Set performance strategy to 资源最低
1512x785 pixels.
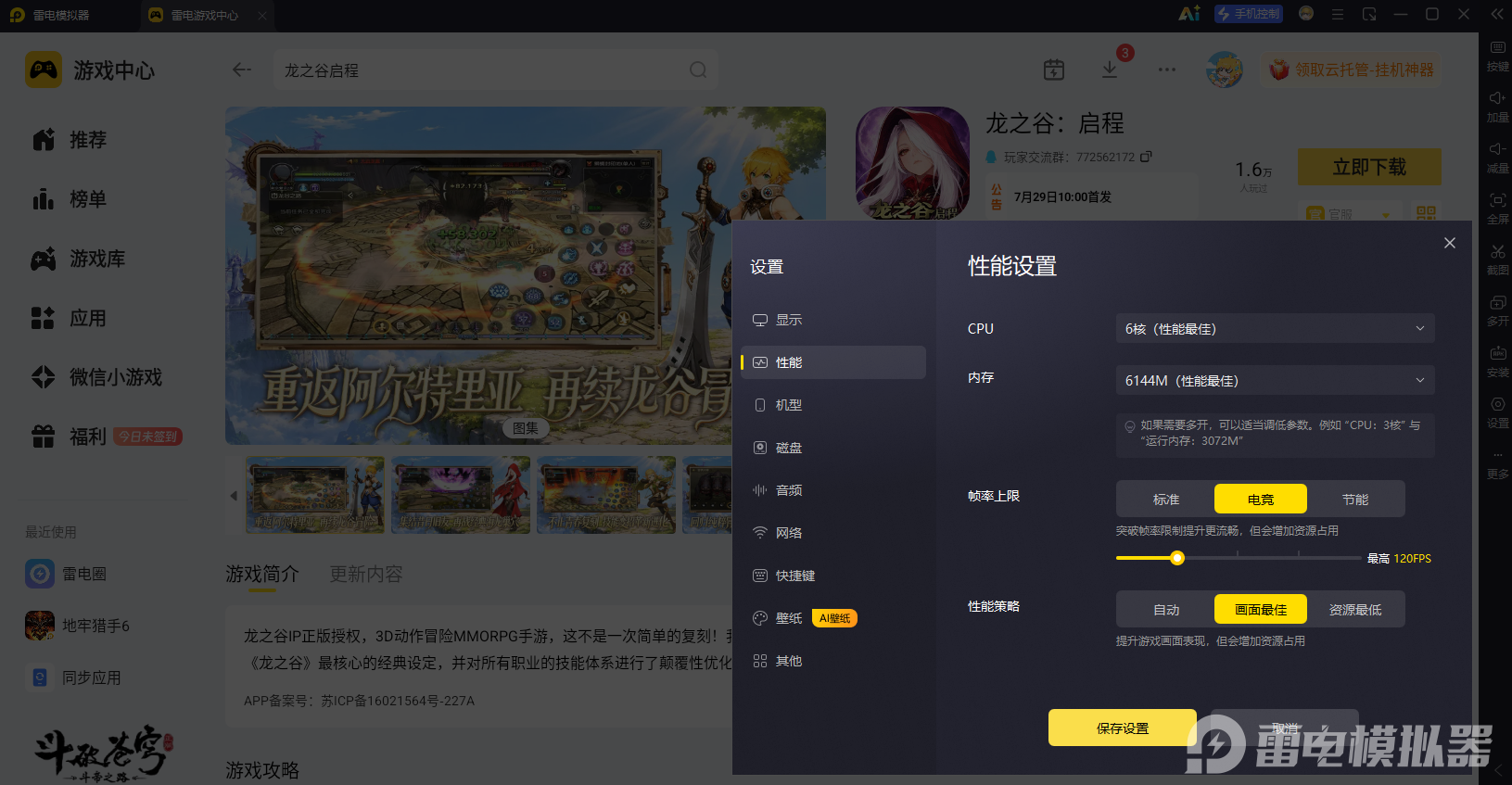1355,609
